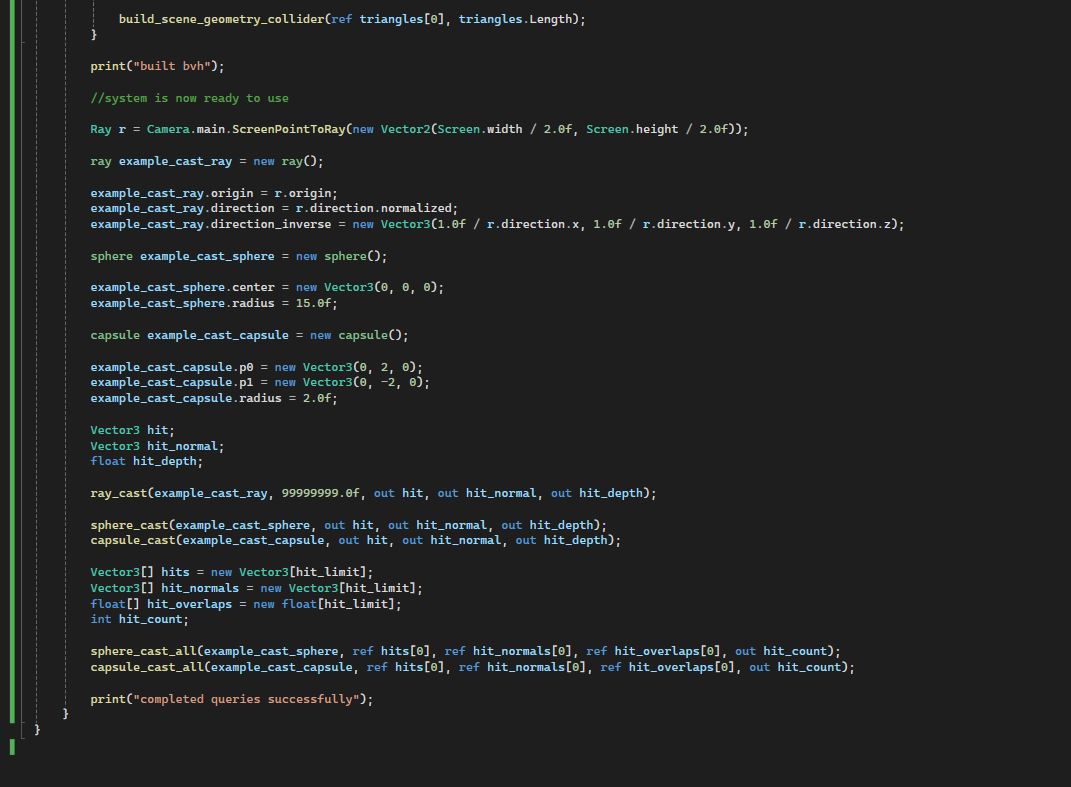Click example_cast_ray.origin assignment line
This screenshot has width=1071, height=787.
[x=214, y=193]
